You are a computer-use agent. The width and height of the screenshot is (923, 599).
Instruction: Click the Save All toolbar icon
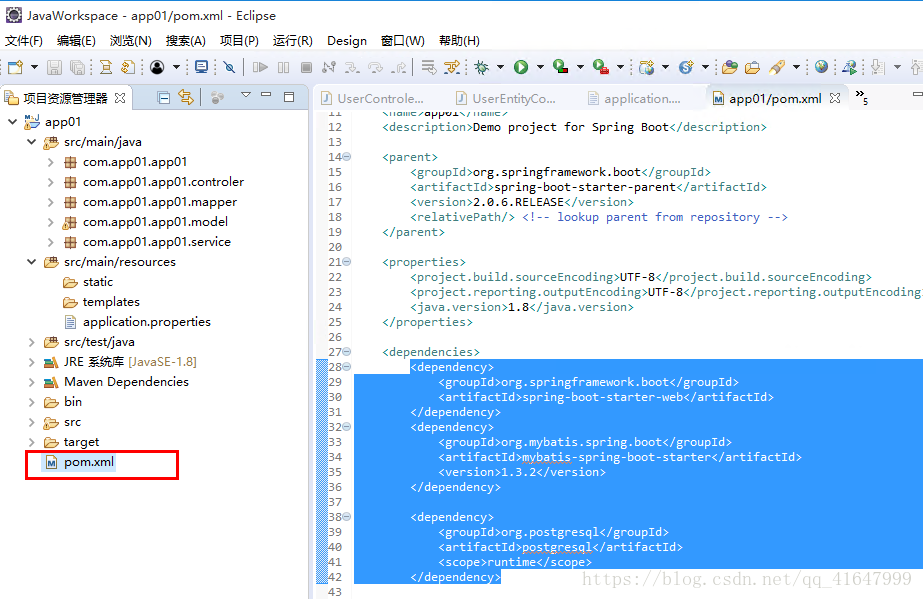(x=78, y=67)
